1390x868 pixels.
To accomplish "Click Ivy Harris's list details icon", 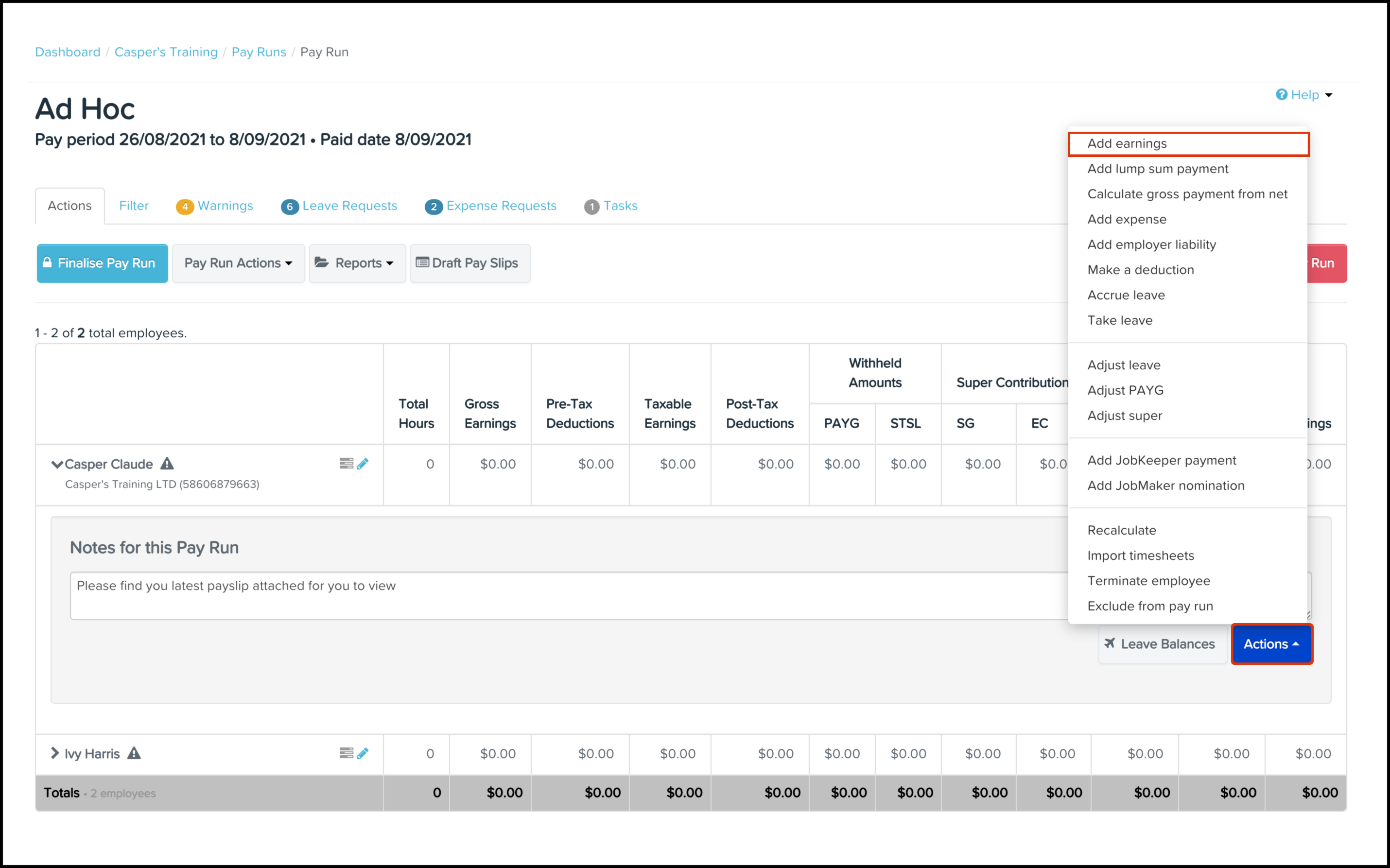I will (x=346, y=753).
